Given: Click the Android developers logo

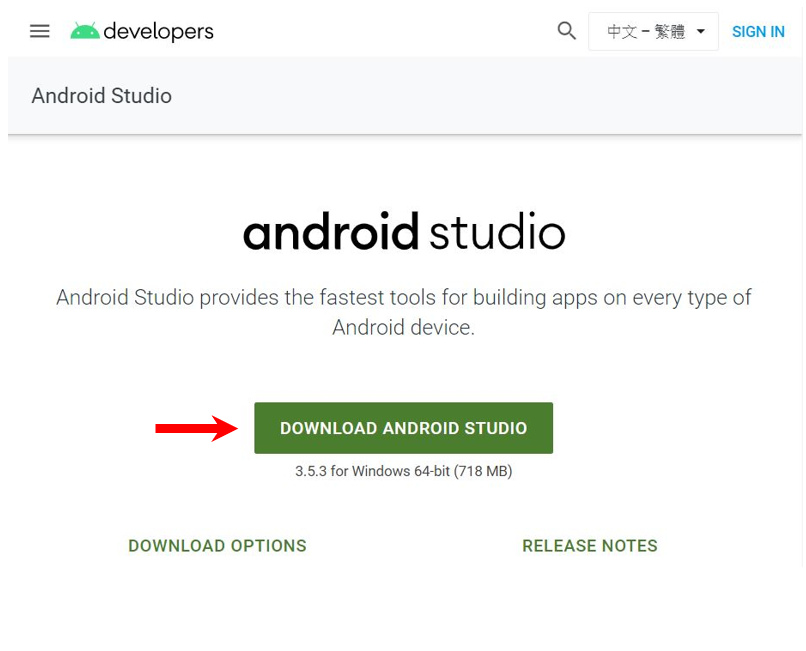Looking at the screenshot, I should point(142,31).
